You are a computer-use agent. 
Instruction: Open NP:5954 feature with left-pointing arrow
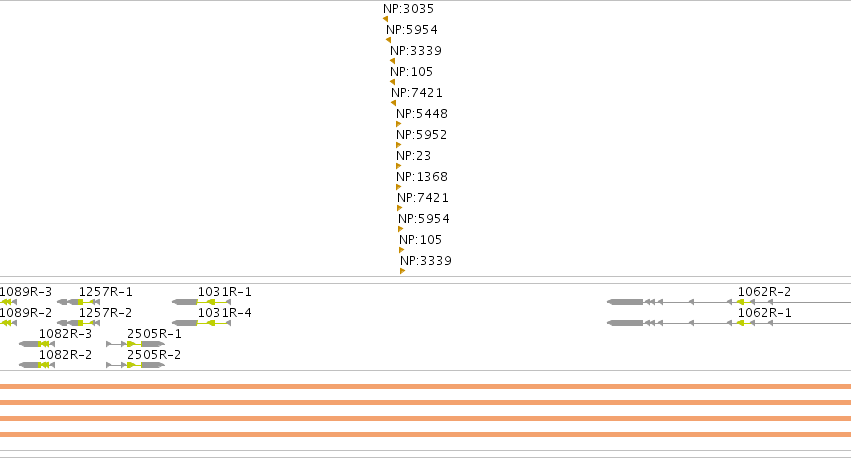click(x=411, y=30)
